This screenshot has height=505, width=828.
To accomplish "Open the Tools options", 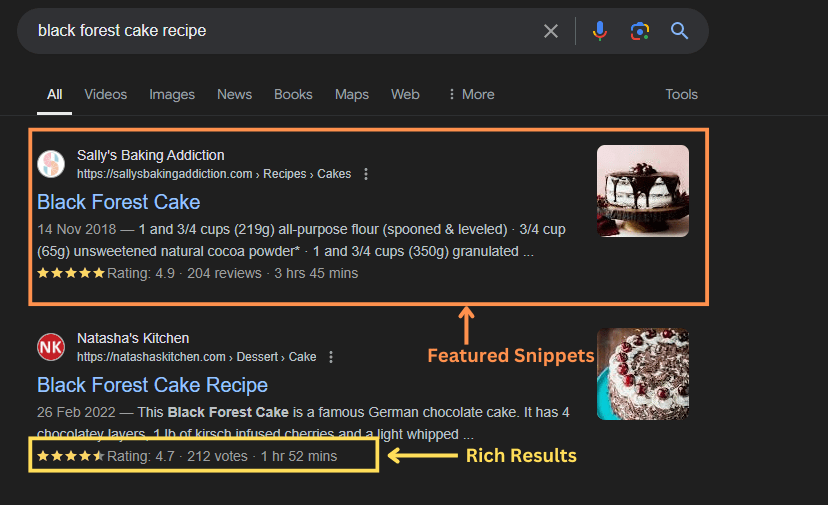I will point(681,95).
